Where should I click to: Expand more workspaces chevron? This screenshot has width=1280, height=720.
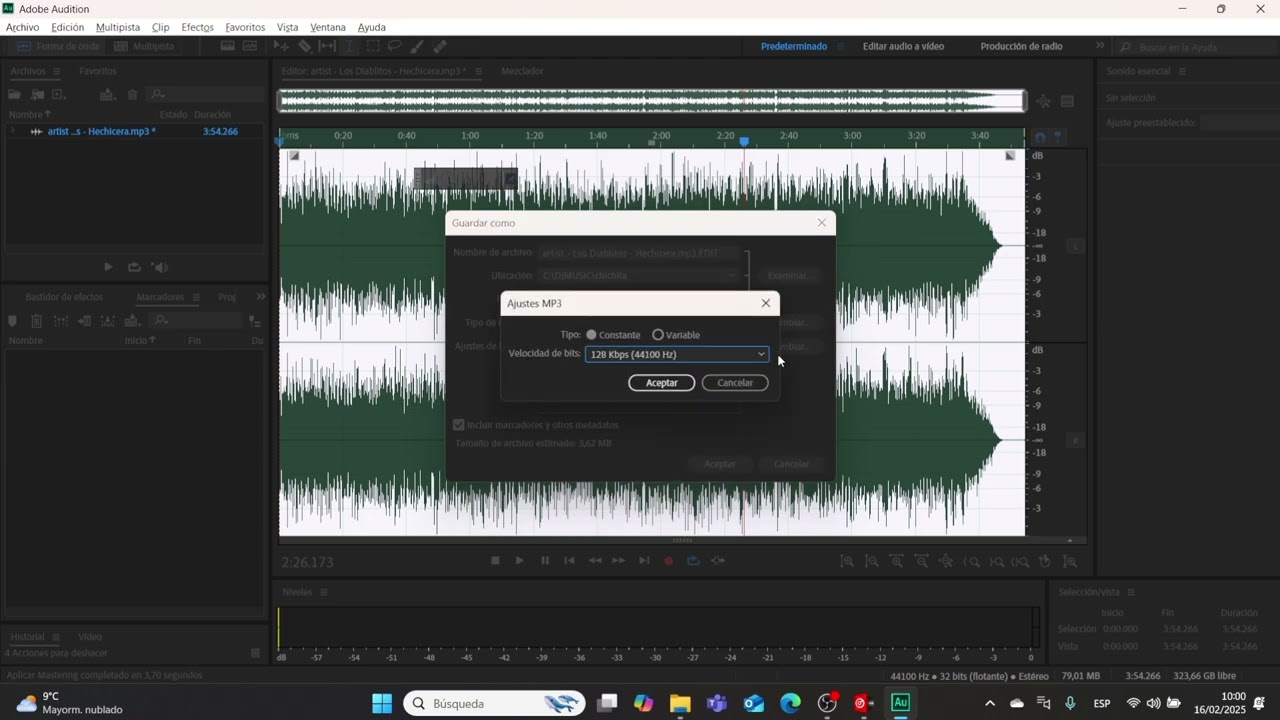tap(1100, 46)
